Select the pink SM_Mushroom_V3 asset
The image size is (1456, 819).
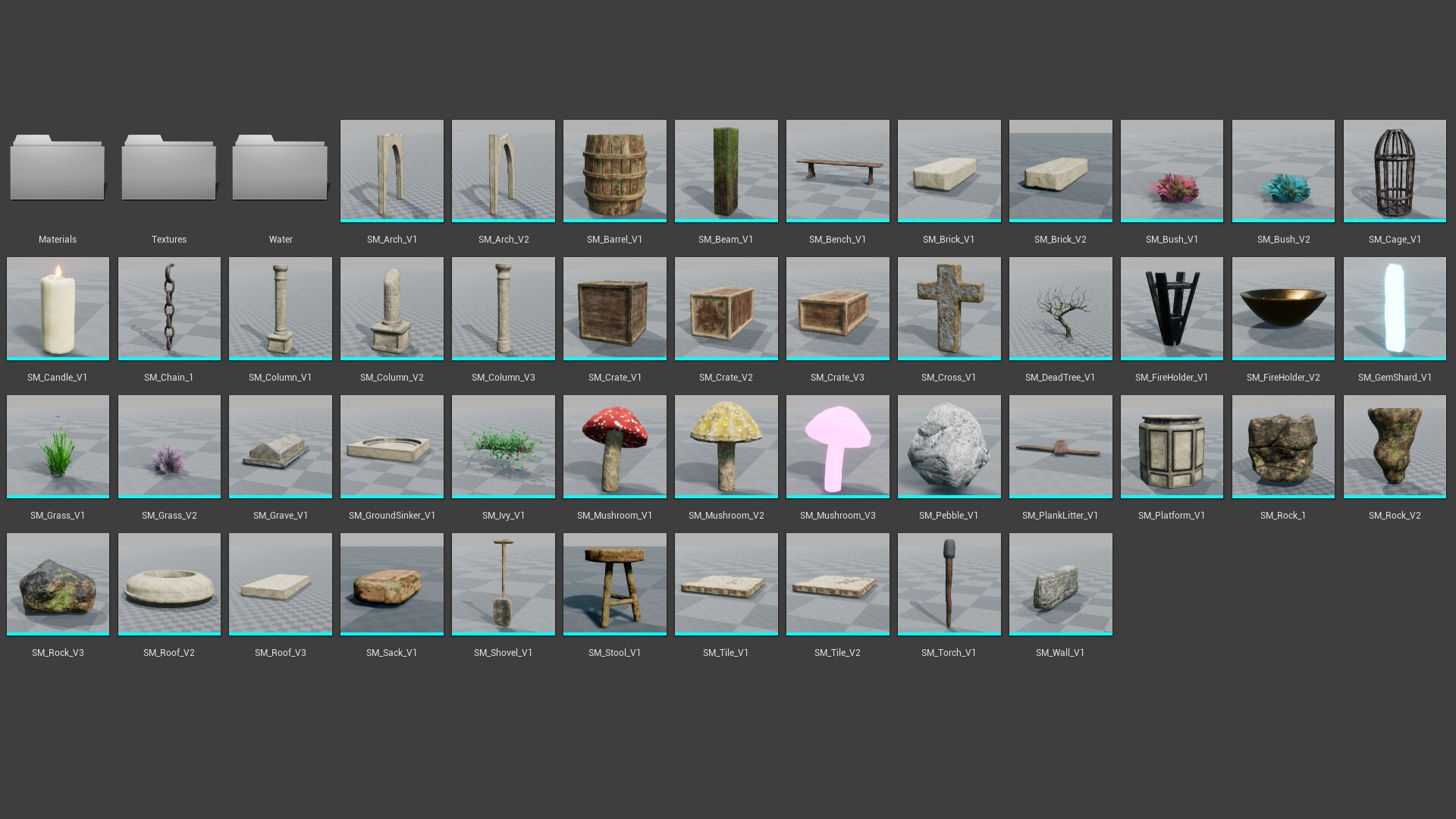[838, 447]
